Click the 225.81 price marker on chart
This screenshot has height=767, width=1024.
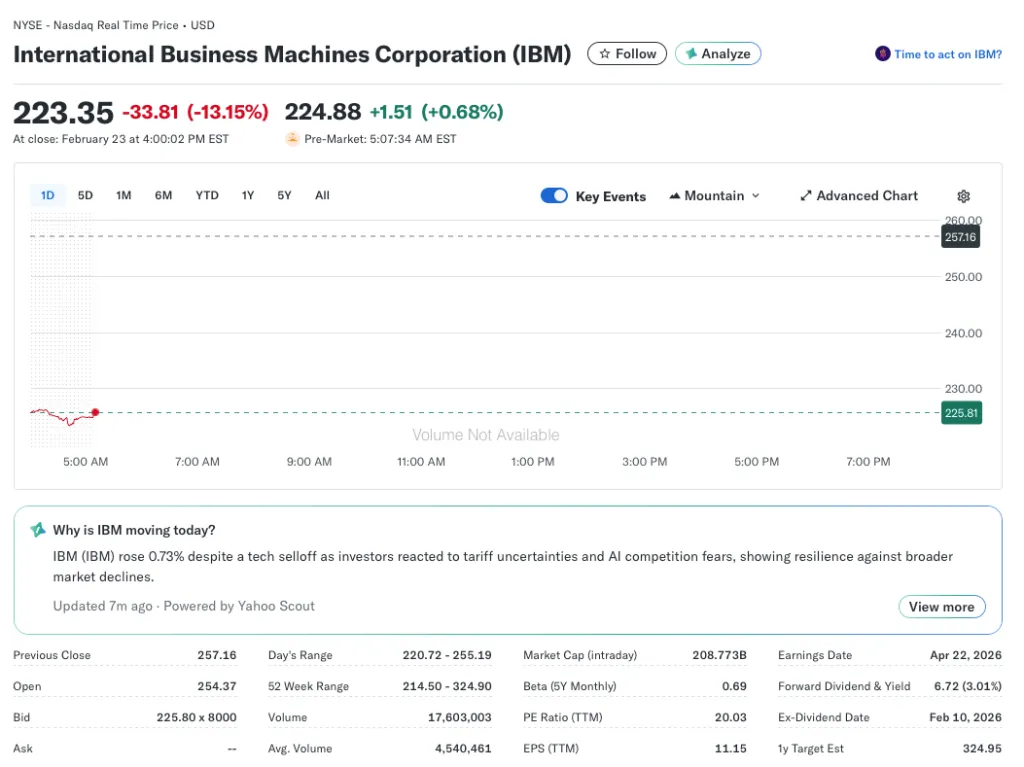pos(960,412)
